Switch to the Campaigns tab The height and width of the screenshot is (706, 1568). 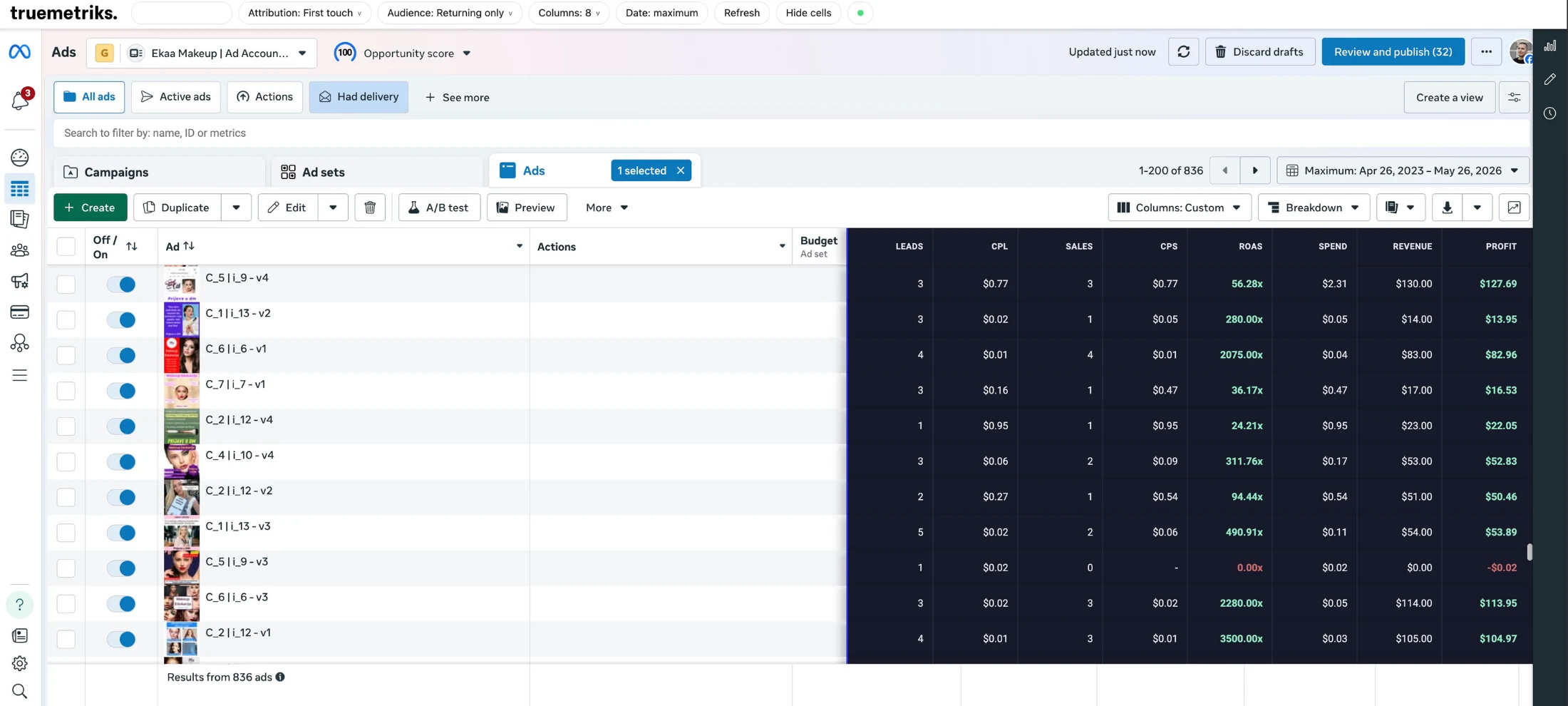point(159,172)
